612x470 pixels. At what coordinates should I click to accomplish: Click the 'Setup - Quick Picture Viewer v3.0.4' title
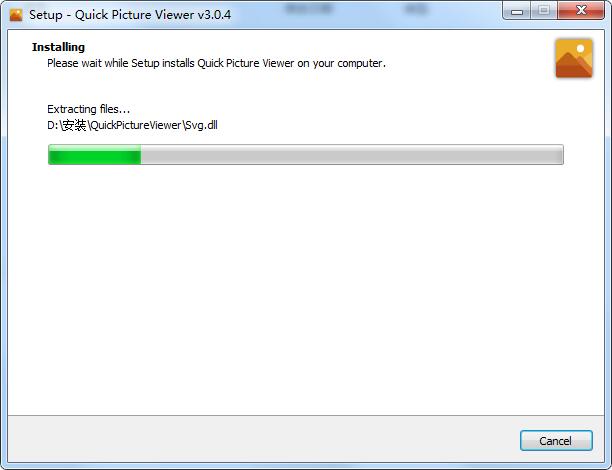click(130, 15)
